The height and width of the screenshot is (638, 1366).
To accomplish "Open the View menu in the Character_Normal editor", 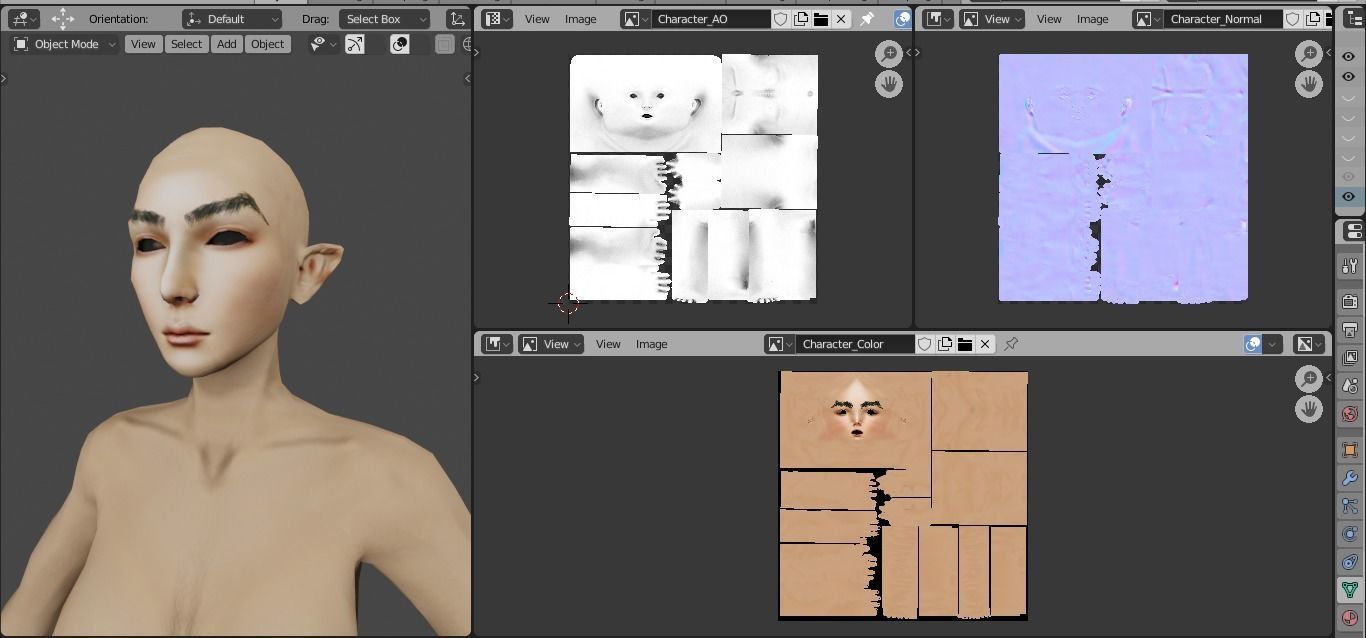I will pyautogui.click(x=1049, y=19).
